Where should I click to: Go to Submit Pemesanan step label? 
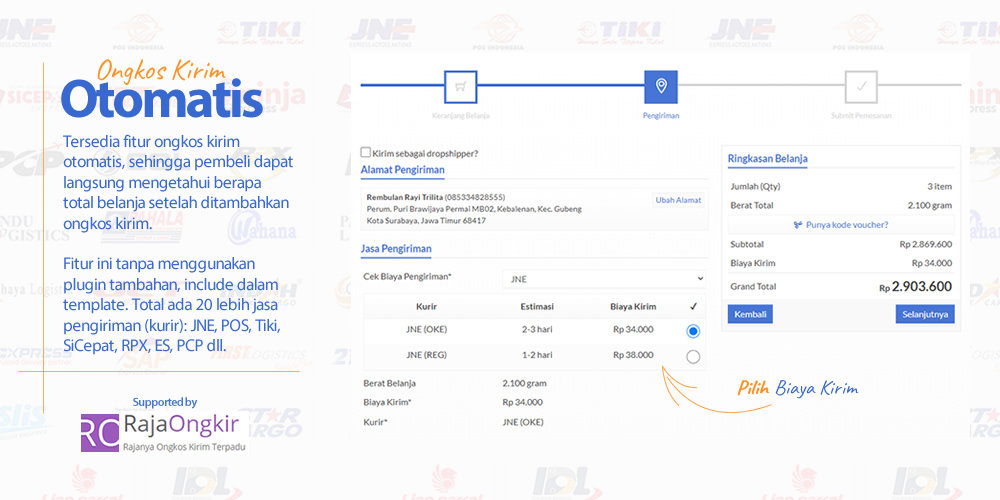(x=861, y=116)
